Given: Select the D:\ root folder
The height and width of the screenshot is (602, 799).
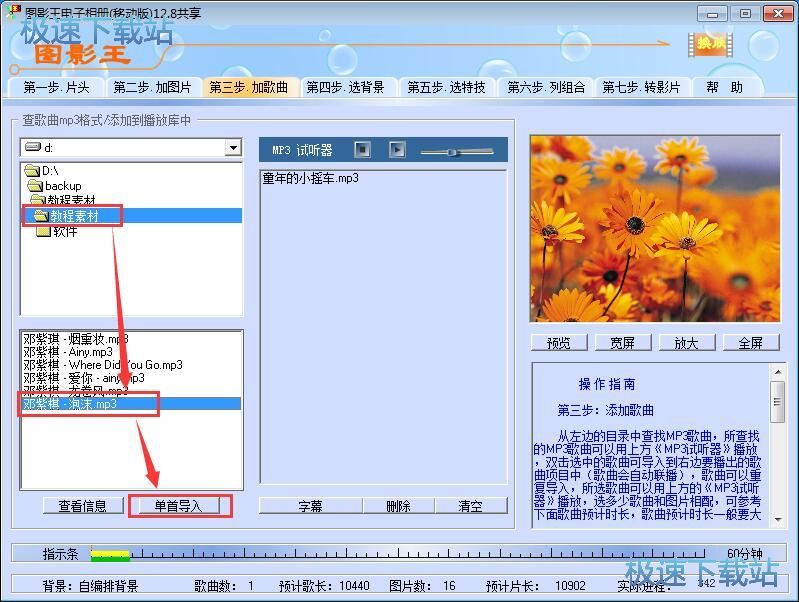Looking at the screenshot, I should tap(42, 171).
